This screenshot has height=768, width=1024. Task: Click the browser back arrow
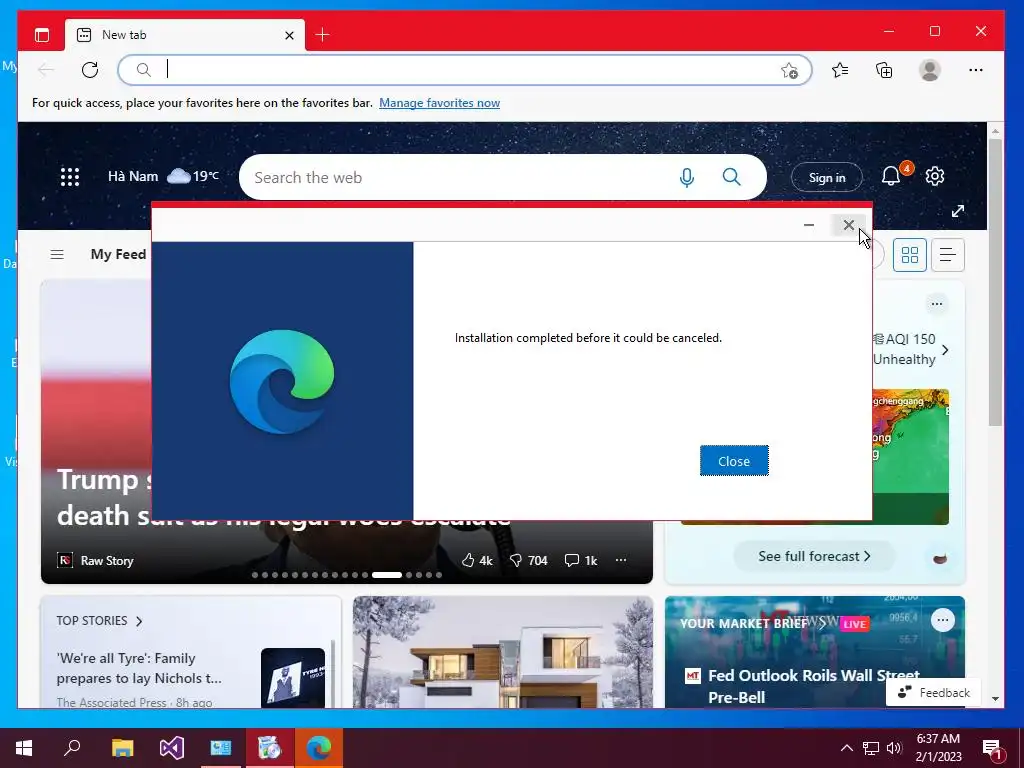(46, 70)
